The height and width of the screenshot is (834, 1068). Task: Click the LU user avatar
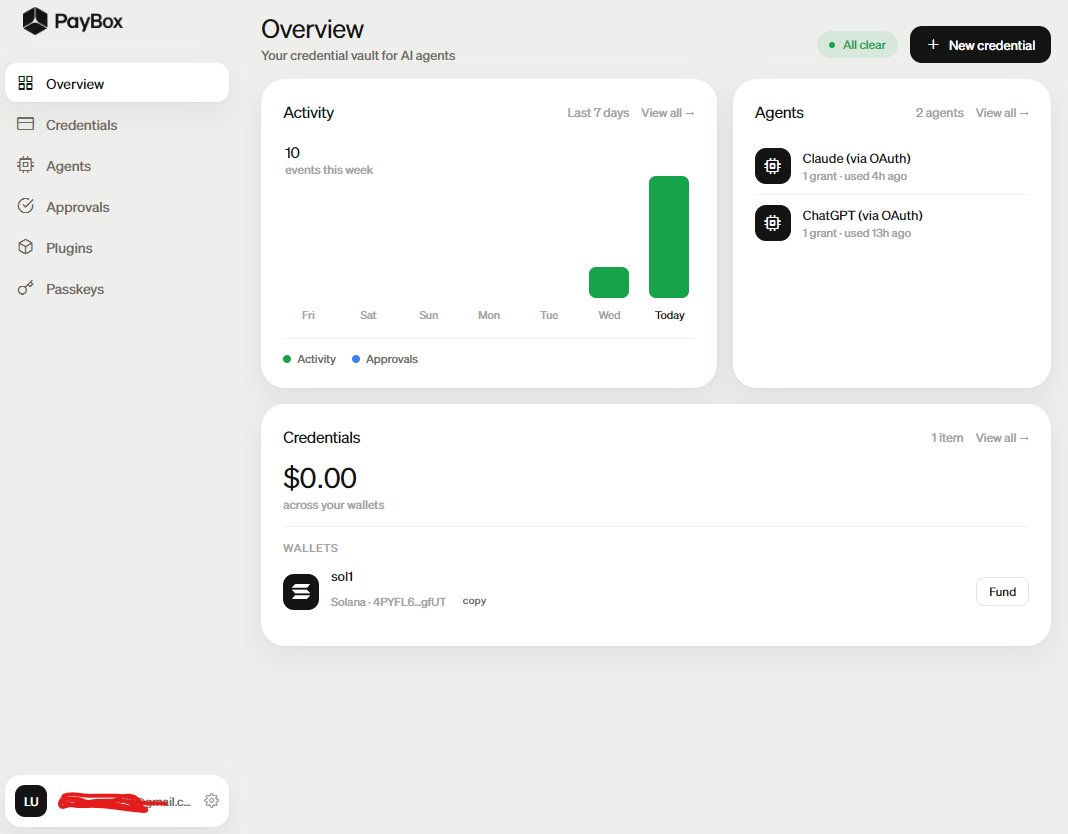click(x=31, y=801)
